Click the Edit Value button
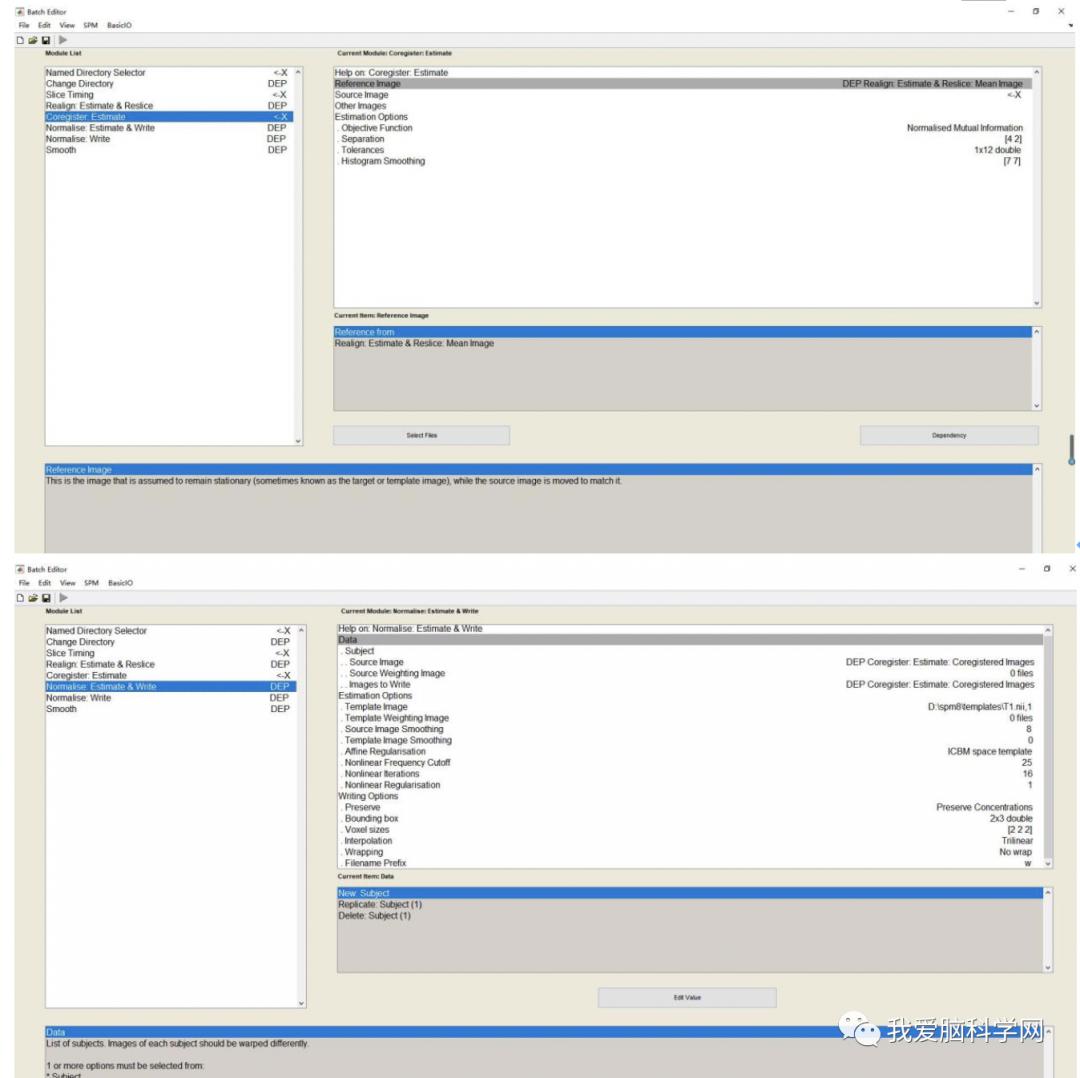The width and height of the screenshot is (1080, 1078). pos(687,997)
